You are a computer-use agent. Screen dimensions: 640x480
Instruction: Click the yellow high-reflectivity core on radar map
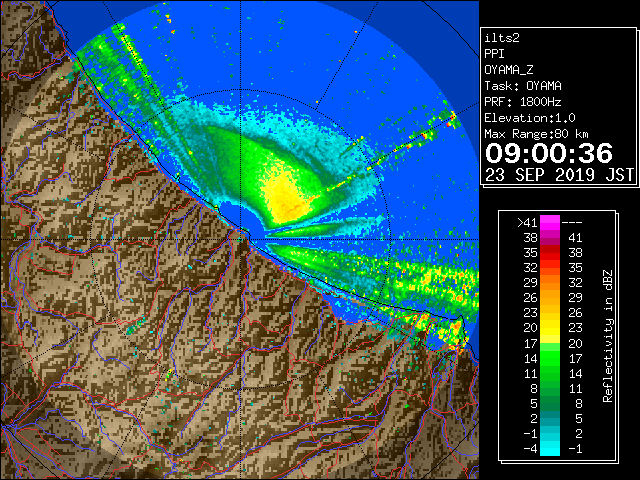[x=286, y=196]
